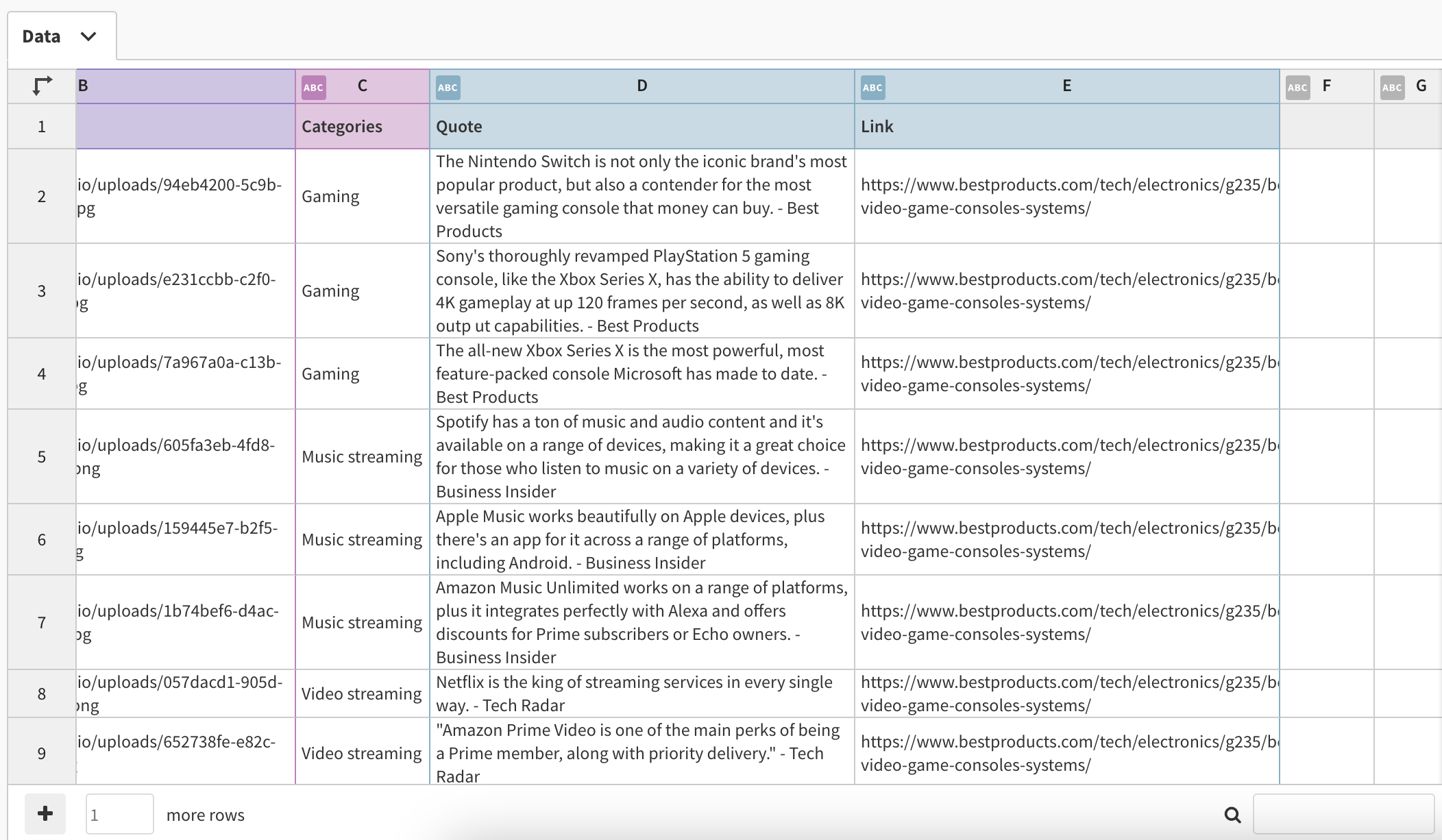This screenshot has width=1442, height=840.
Task: Select row number 1
Action: pos(42,126)
